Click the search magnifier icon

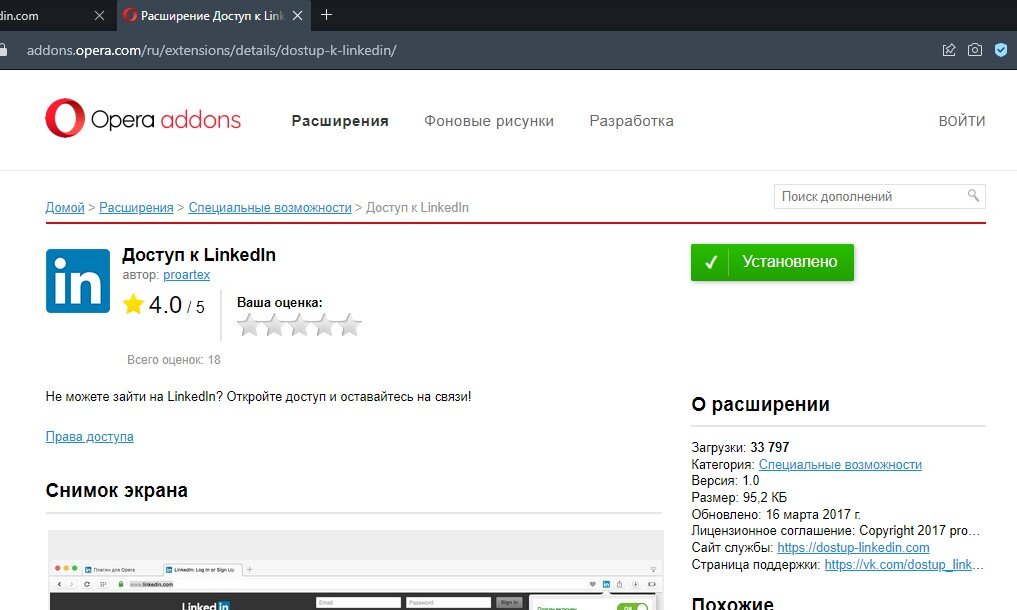tap(973, 195)
